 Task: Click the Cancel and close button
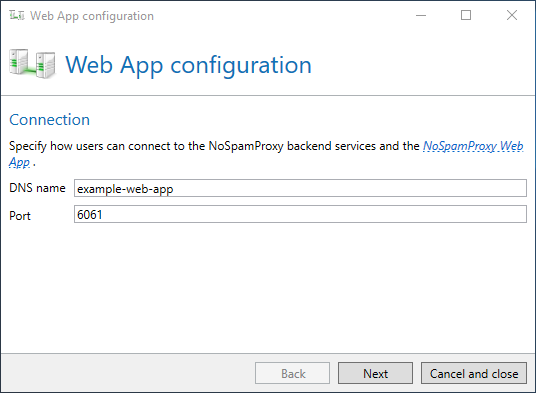pos(474,373)
